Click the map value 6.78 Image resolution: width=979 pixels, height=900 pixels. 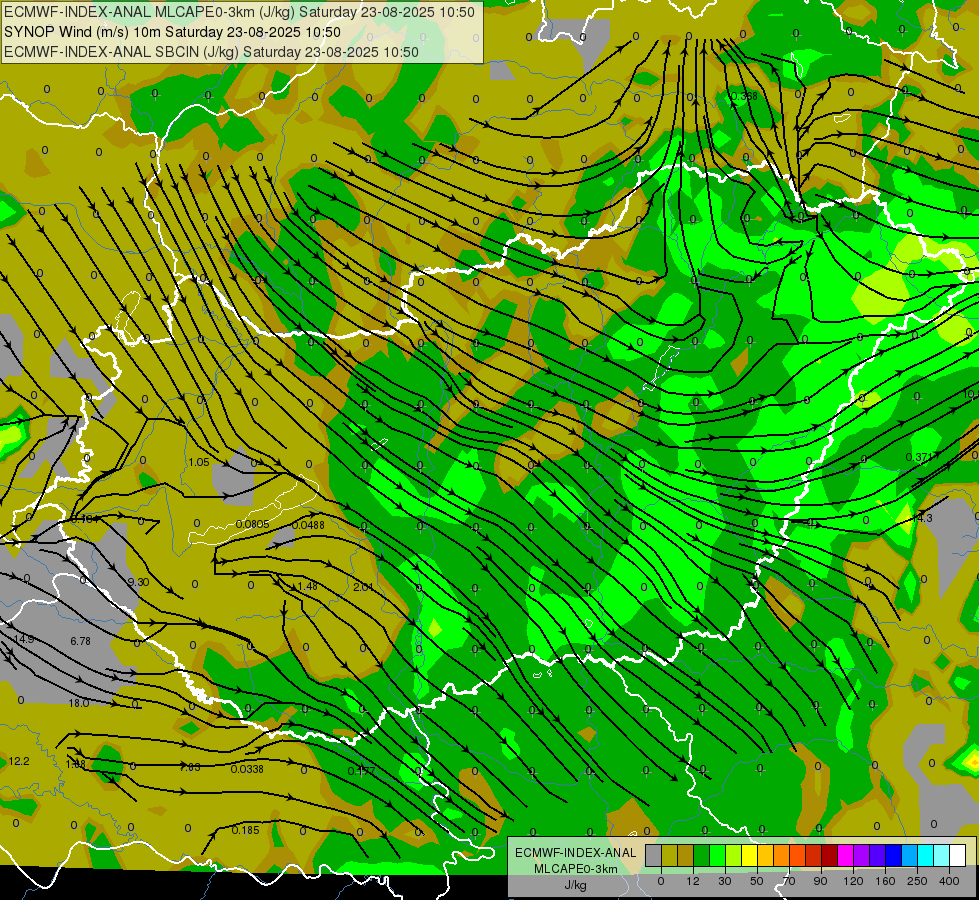pos(81,641)
